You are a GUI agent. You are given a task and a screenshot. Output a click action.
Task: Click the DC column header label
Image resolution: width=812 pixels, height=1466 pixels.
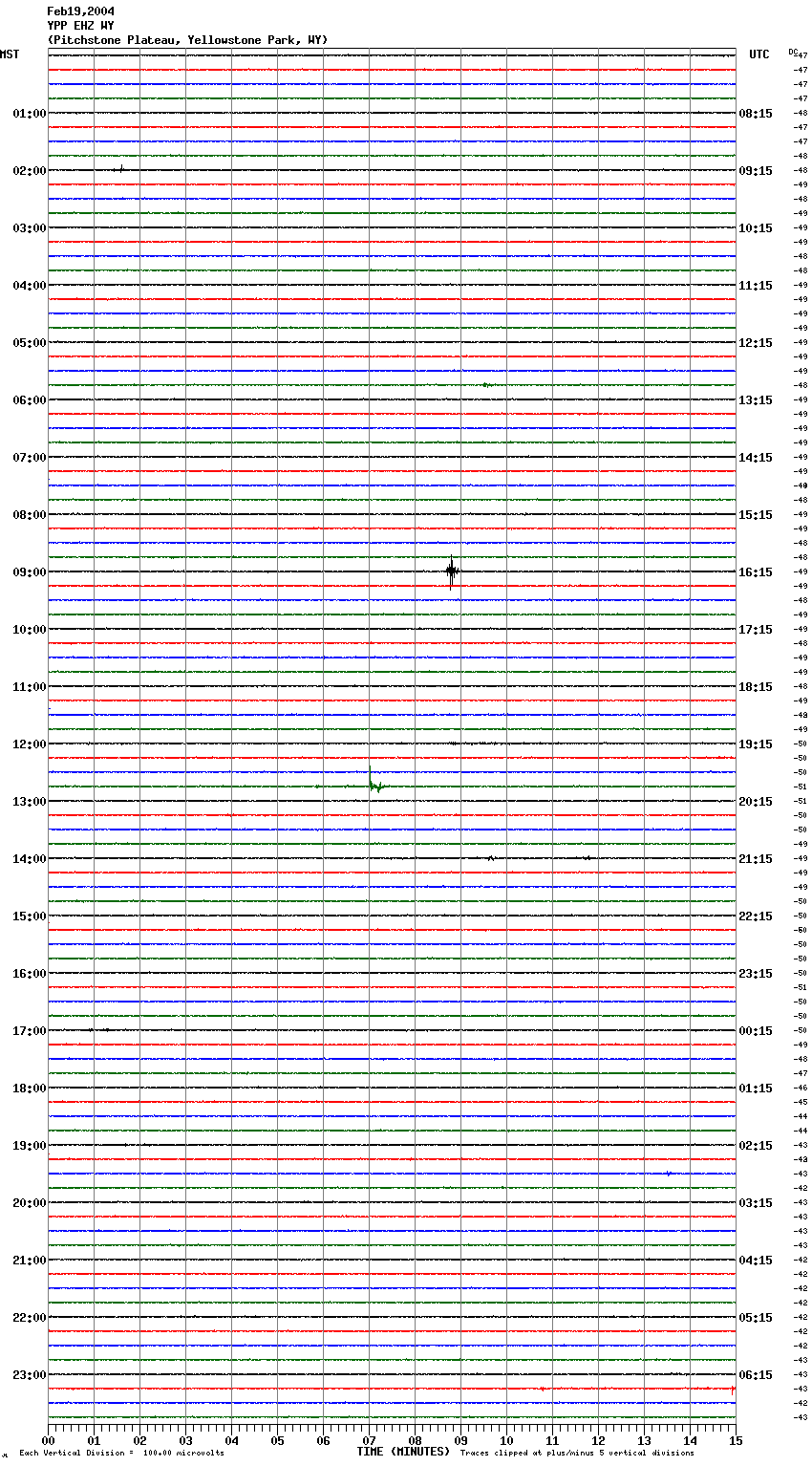pos(793,52)
